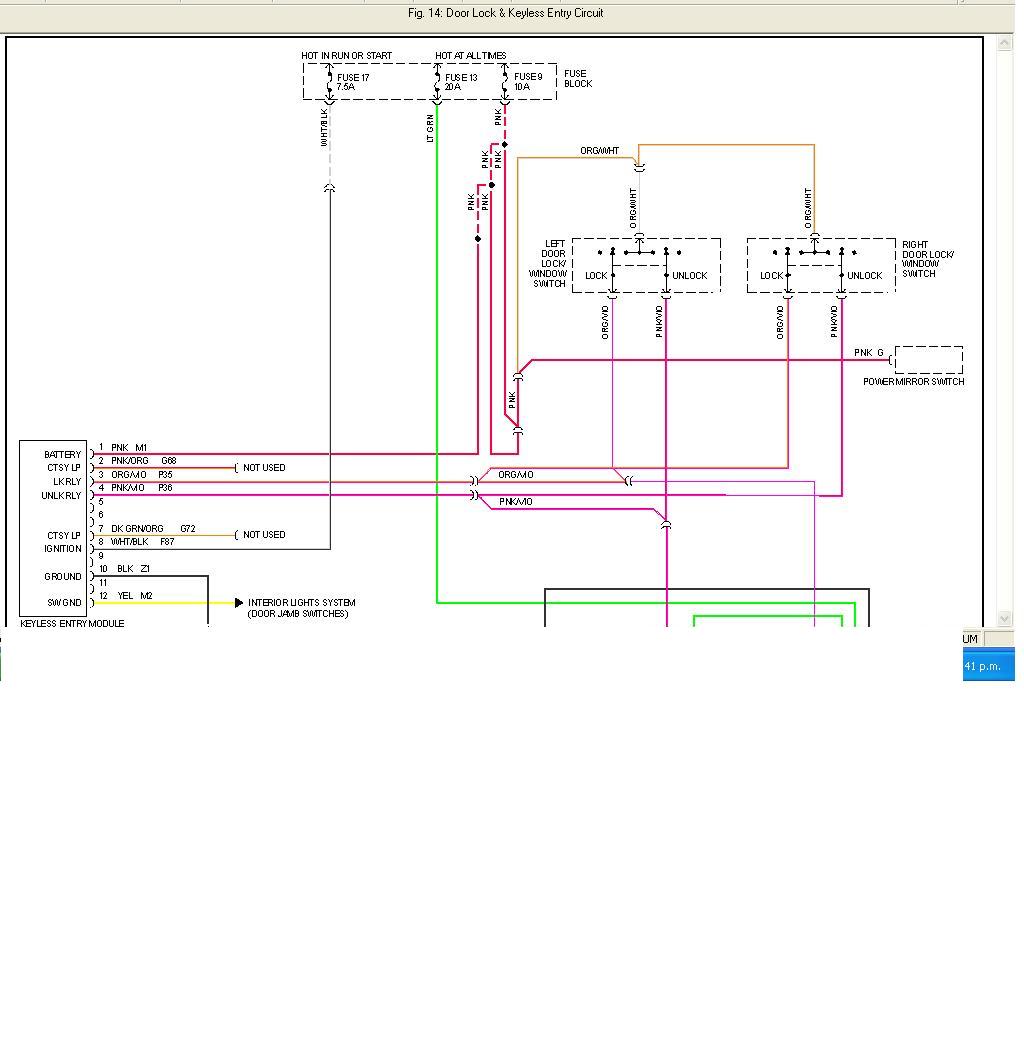
Task: Click the 'Fig. 14: Door Lock & Keyless Entry Circuit' title
Action: click(x=505, y=13)
